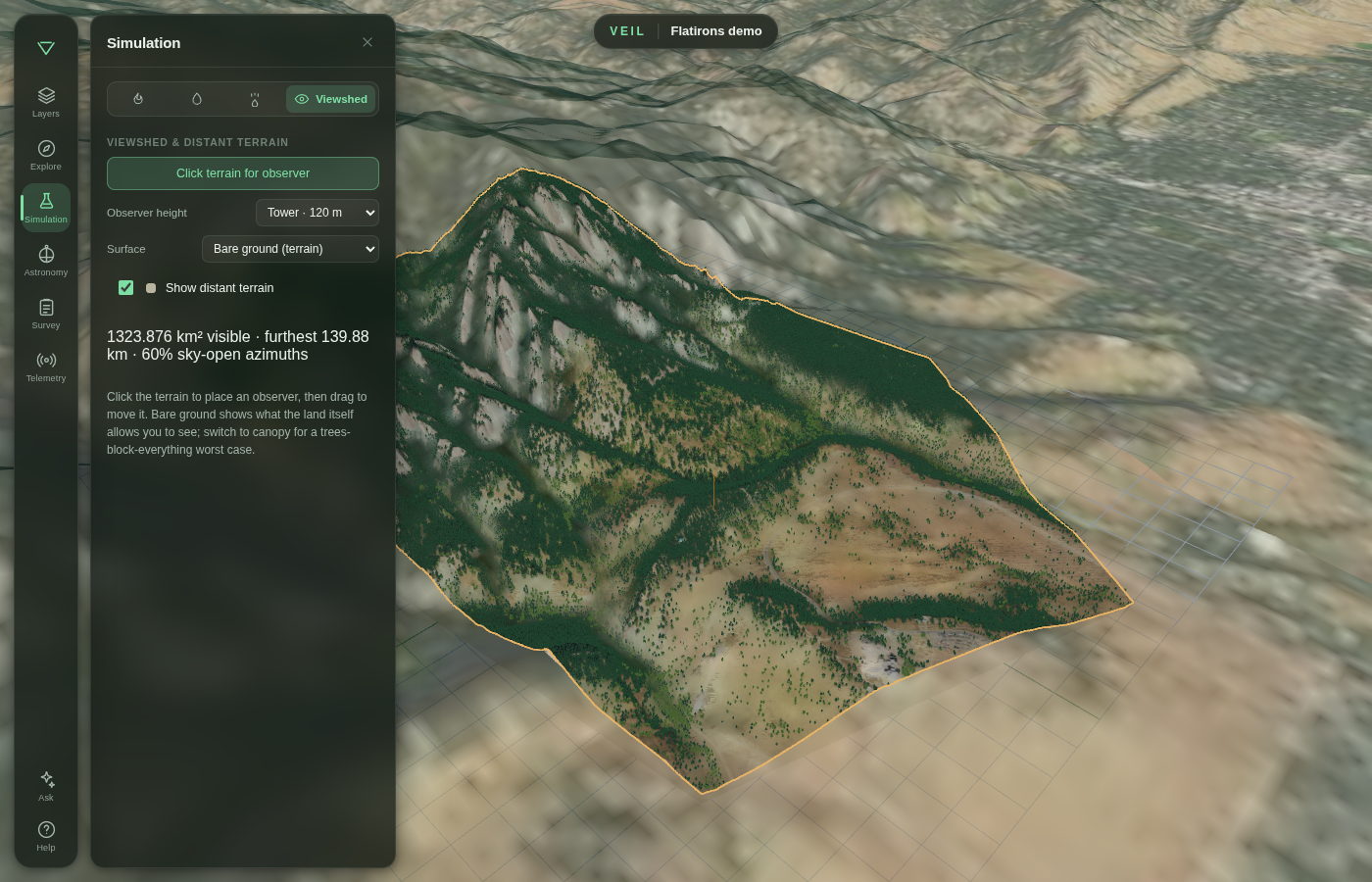Open the Surface dropdown

tap(290, 249)
